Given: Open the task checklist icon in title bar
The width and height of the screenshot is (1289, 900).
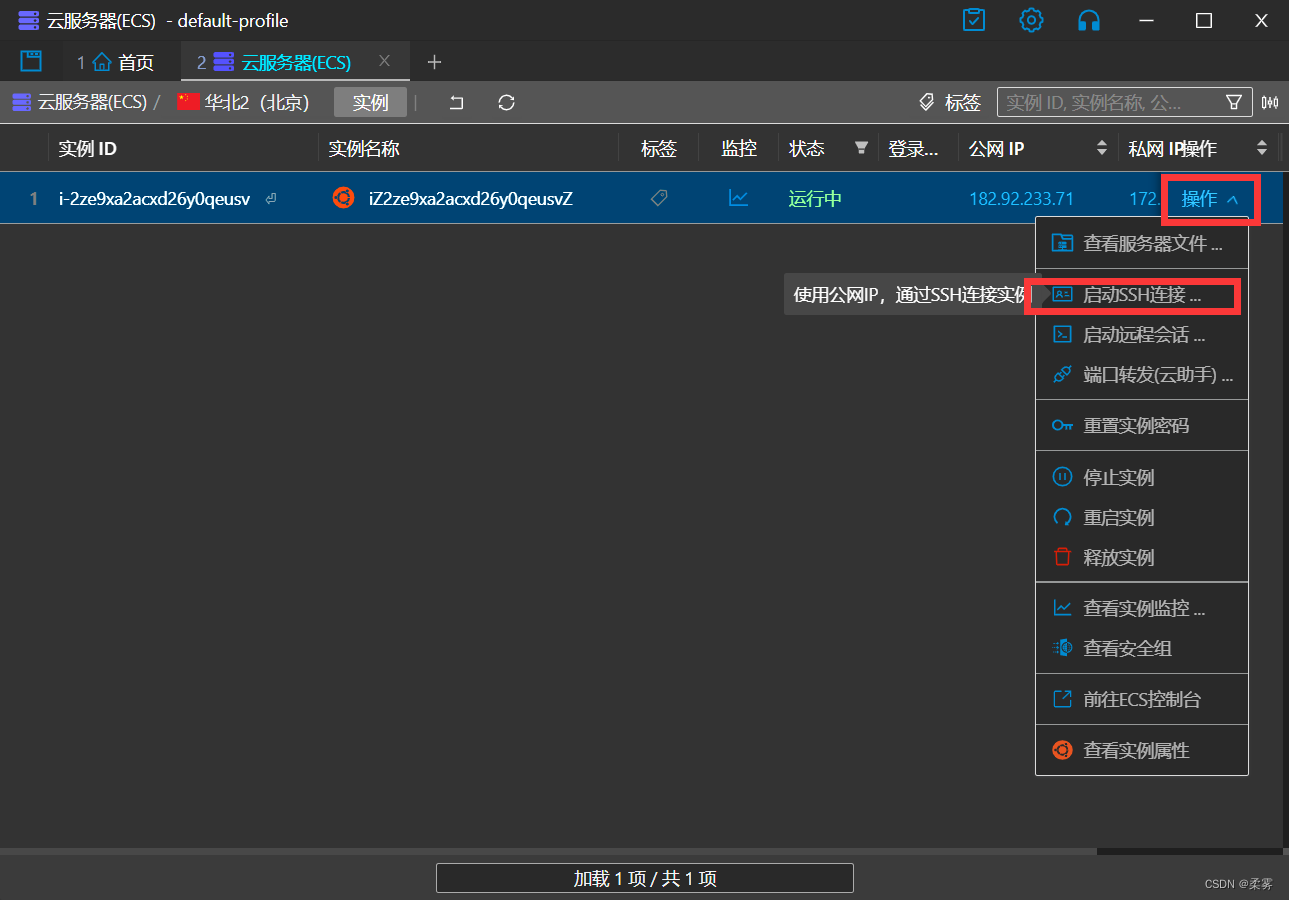Looking at the screenshot, I should [974, 20].
